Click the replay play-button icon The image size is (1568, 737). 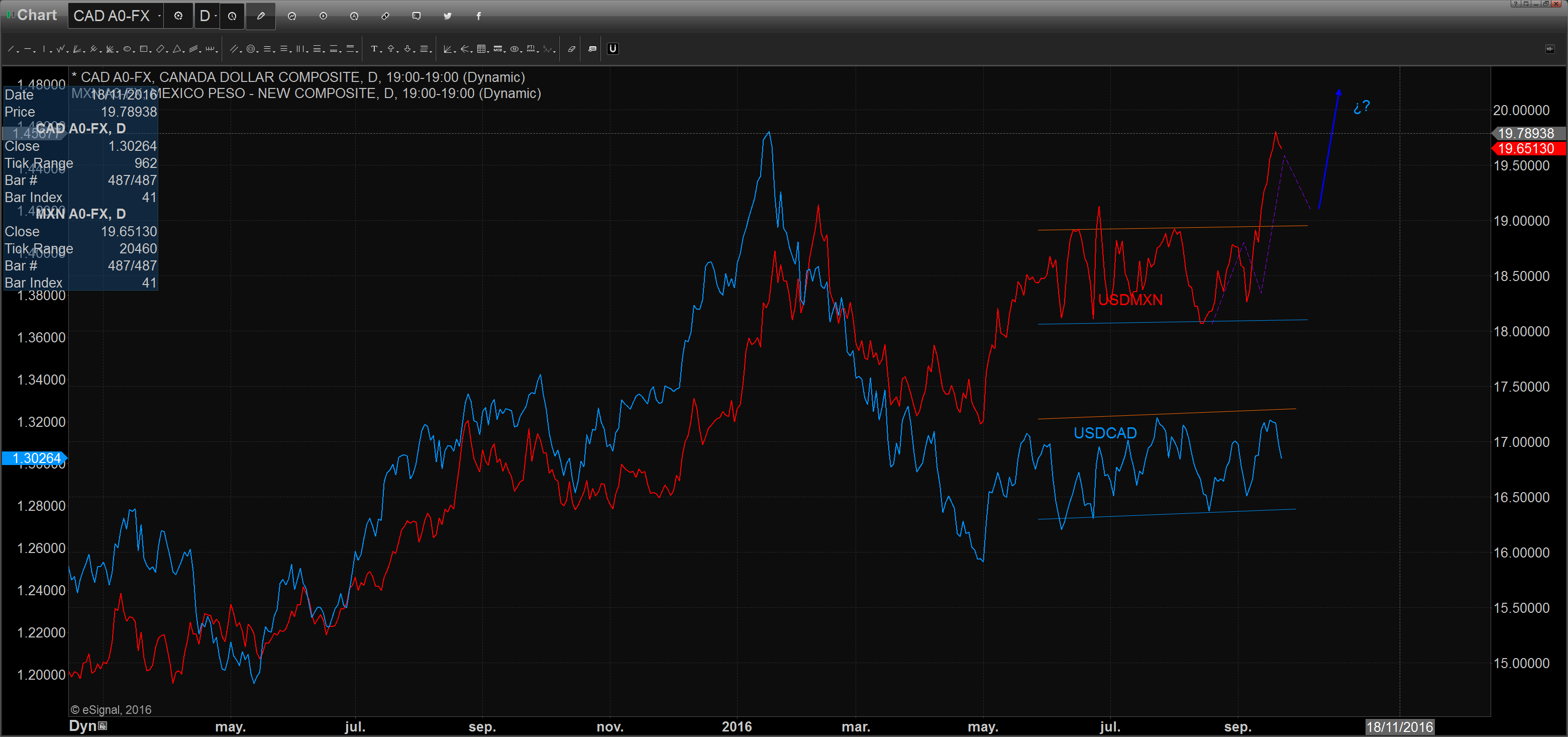(323, 16)
